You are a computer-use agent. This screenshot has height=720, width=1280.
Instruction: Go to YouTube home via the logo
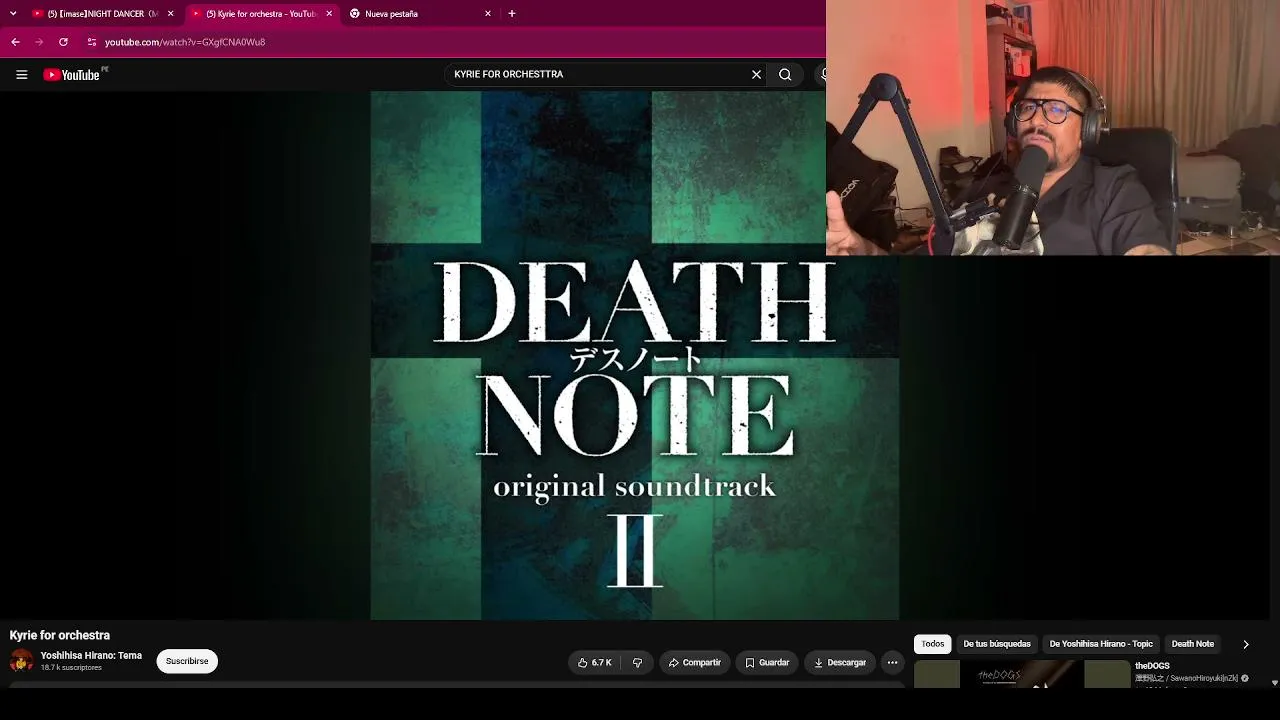71,75
